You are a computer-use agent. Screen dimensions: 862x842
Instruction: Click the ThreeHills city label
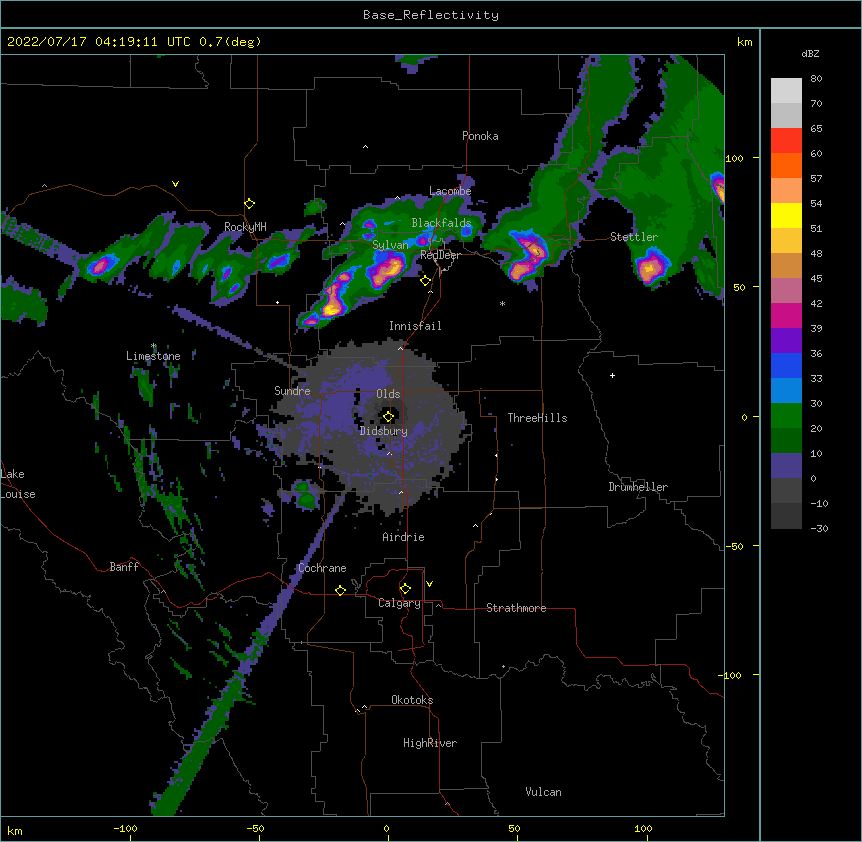point(537,418)
